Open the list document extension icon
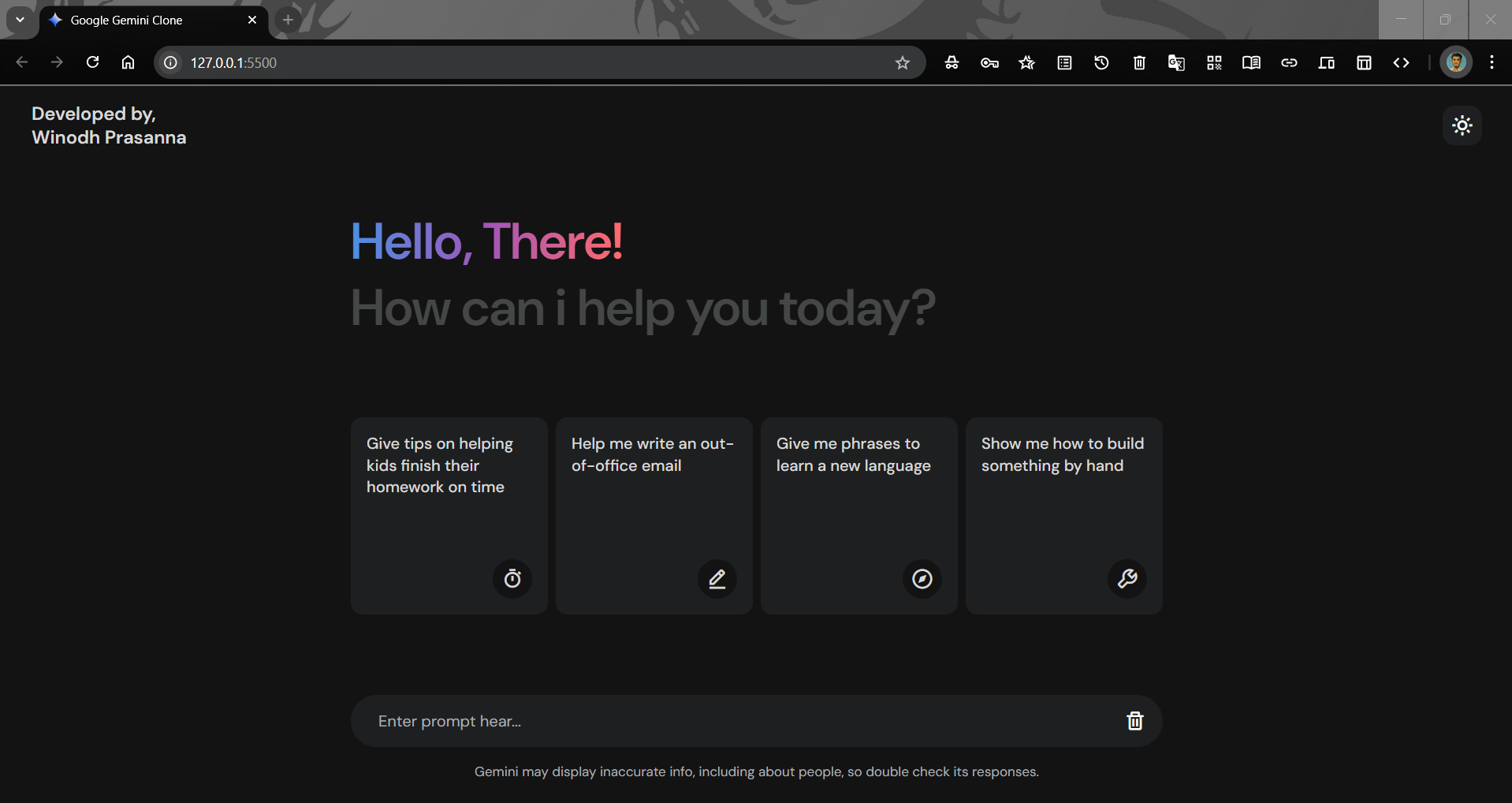 pyautogui.click(x=1064, y=62)
